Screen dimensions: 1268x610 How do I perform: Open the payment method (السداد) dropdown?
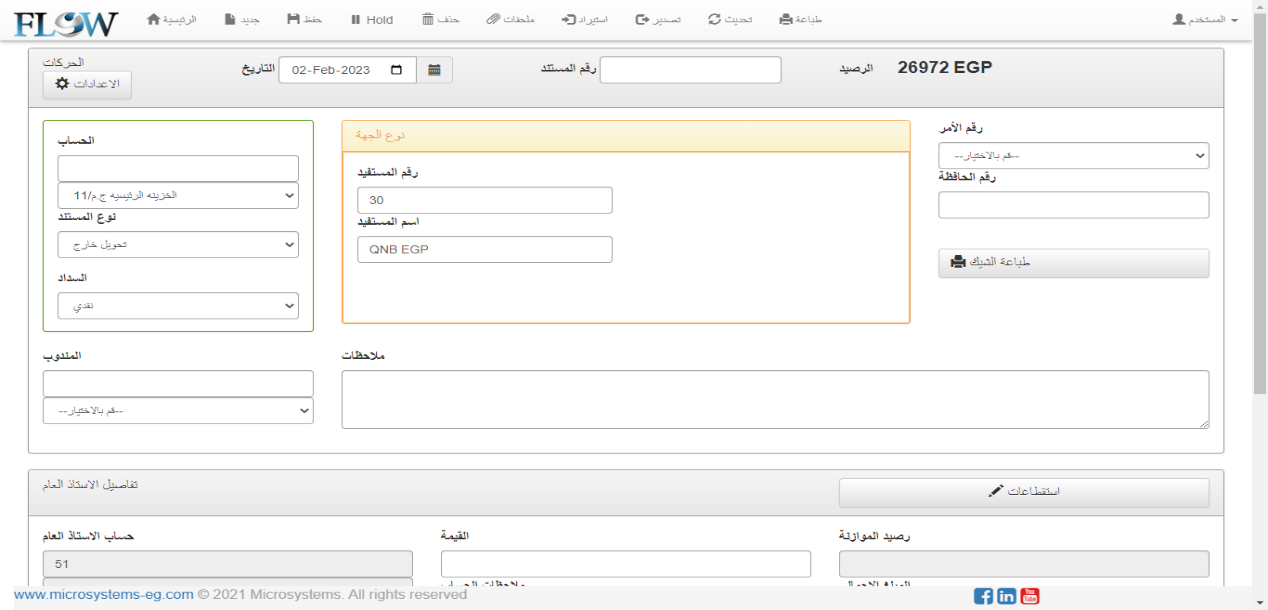[x=178, y=305]
